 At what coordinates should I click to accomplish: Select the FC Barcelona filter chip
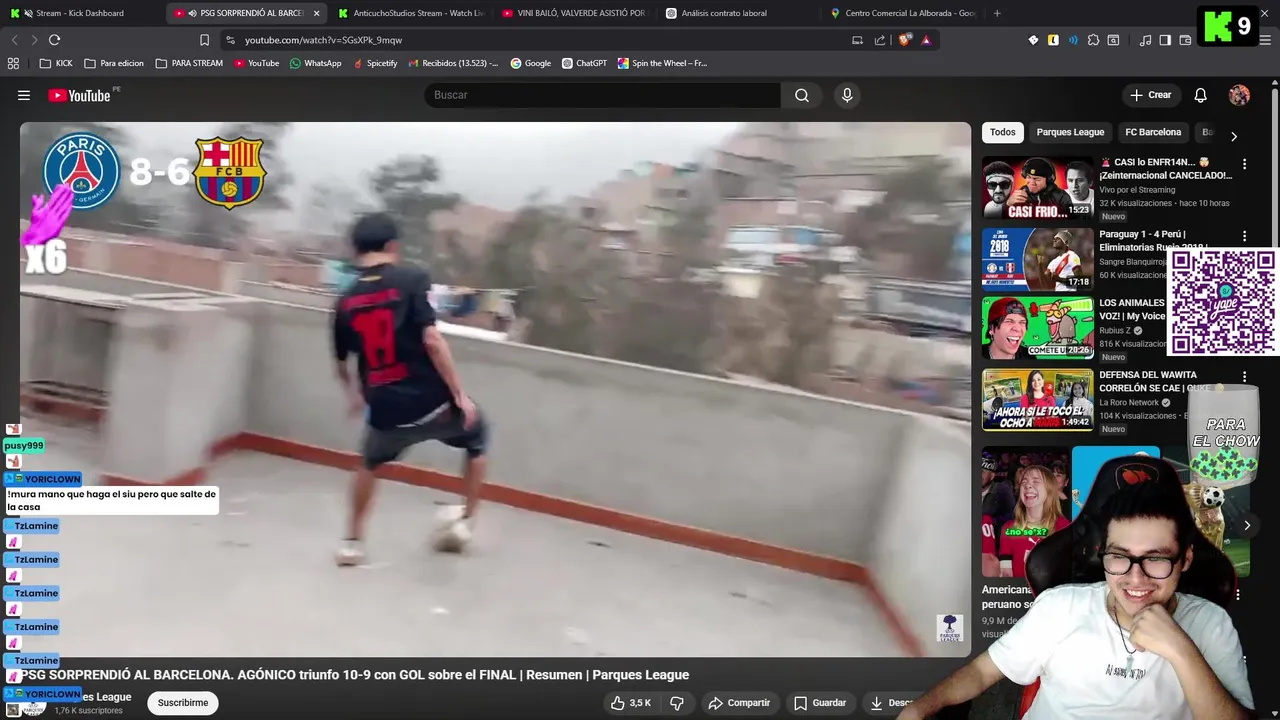coord(1153,132)
